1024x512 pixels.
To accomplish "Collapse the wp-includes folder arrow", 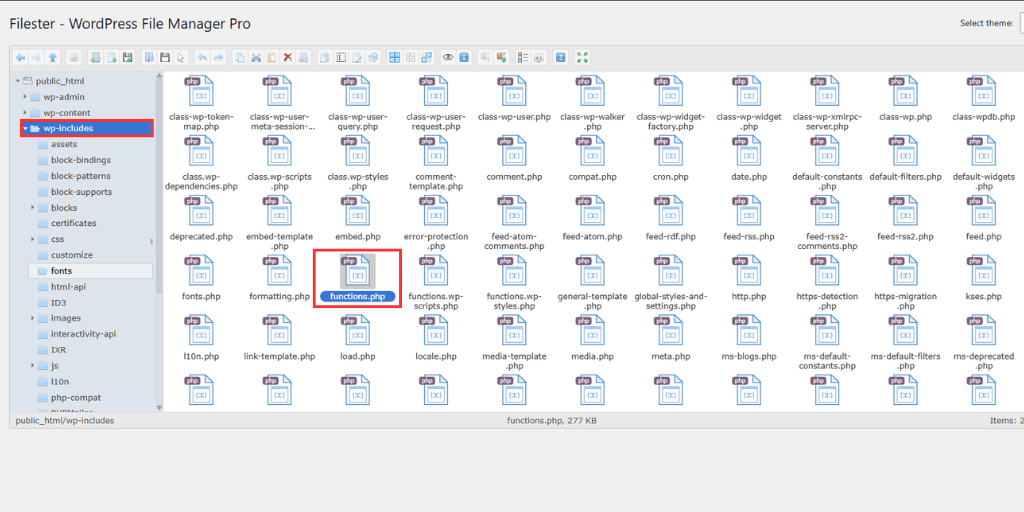I will pyautogui.click(x=25, y=129).
